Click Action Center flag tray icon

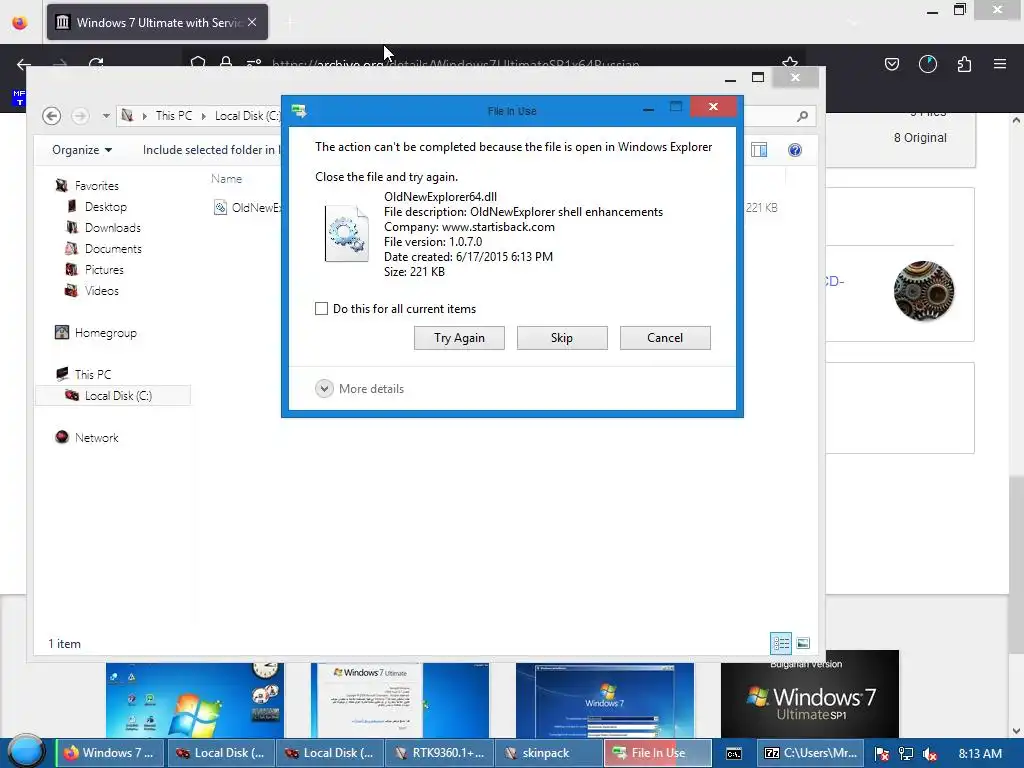tap(882, 754)
